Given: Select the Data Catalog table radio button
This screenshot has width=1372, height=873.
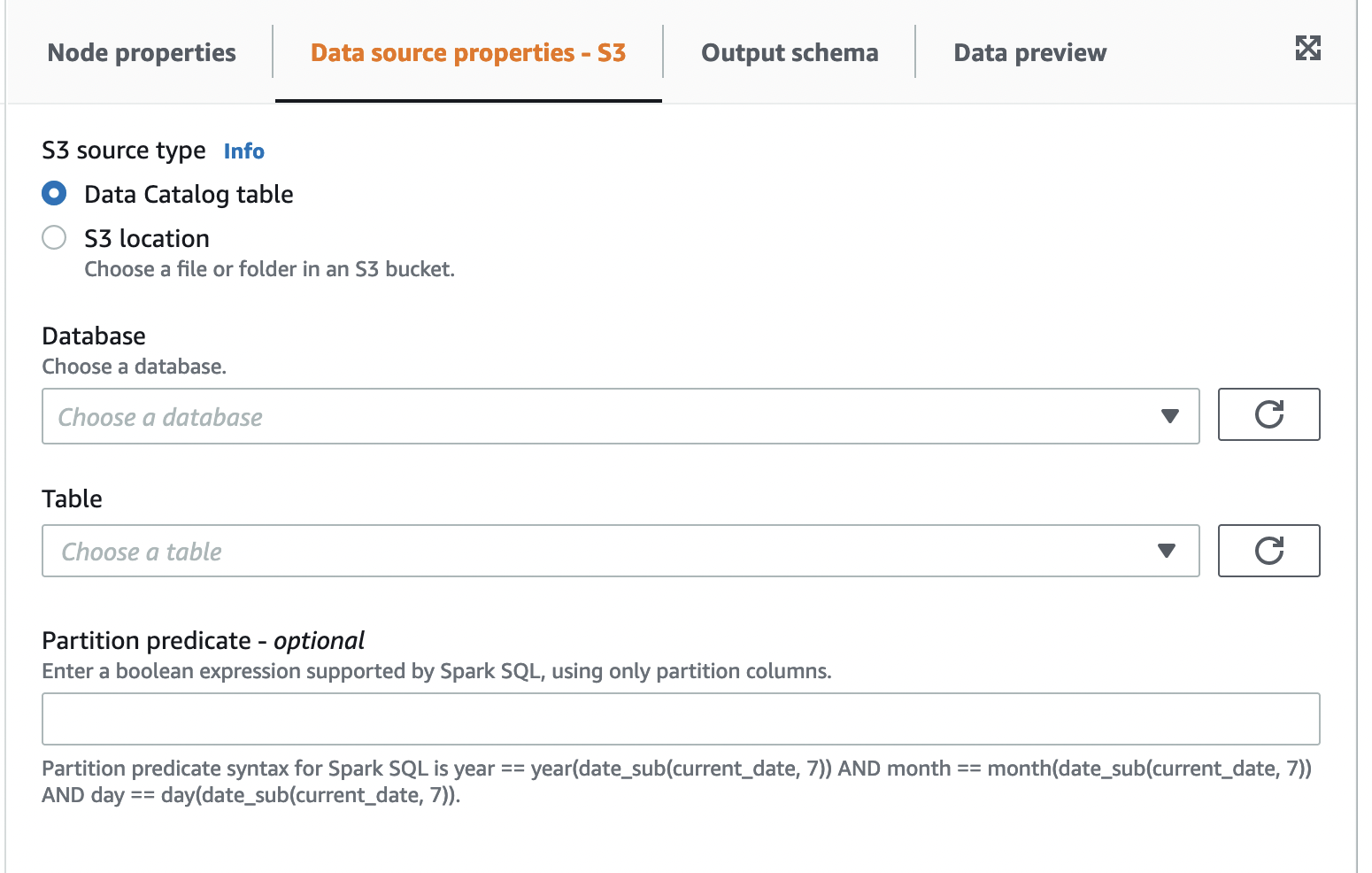Looking at the screenshot, I should pyautogui.click(x=54, y=193).
